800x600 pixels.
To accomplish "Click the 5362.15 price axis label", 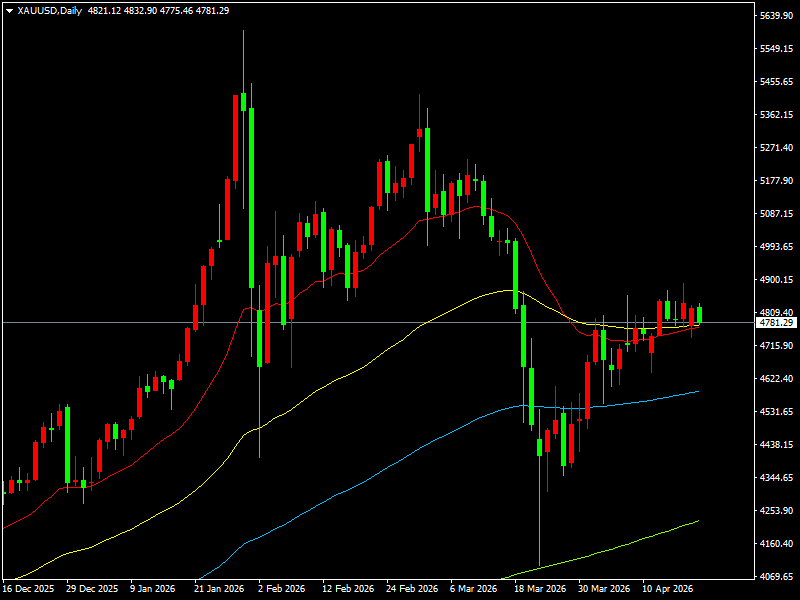I will pyautogui.click(x=777, y=115).
